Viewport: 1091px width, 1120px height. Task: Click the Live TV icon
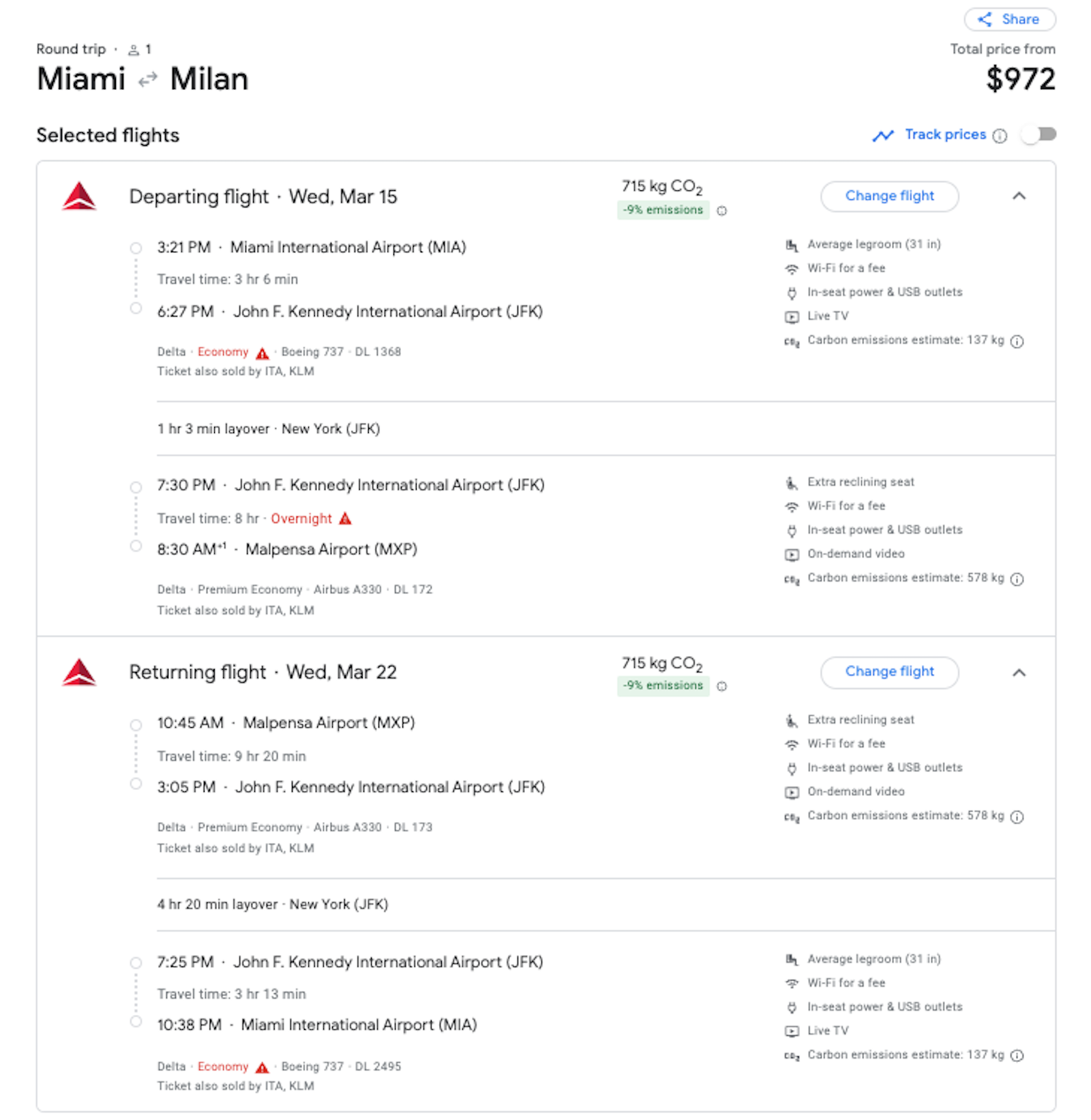click(792, 316)
